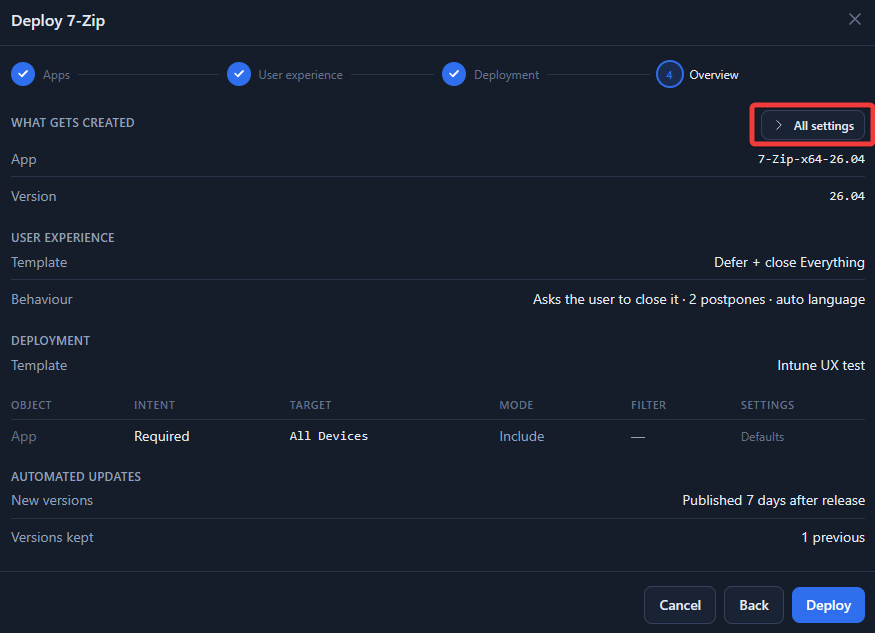This screenshot has width=875, height=633.
Task: Click 'Published 7 days after release' value
Action: pyautogui.click(x=773, y=500)
